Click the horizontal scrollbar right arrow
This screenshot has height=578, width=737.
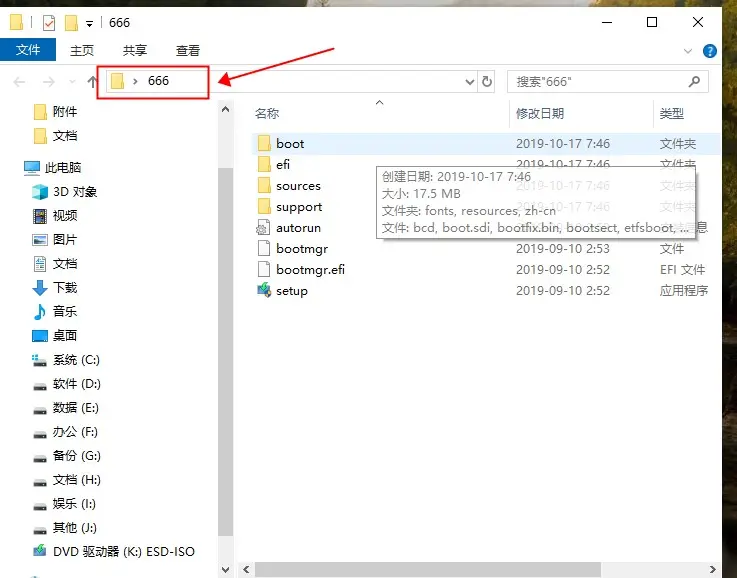click(713, 570)
